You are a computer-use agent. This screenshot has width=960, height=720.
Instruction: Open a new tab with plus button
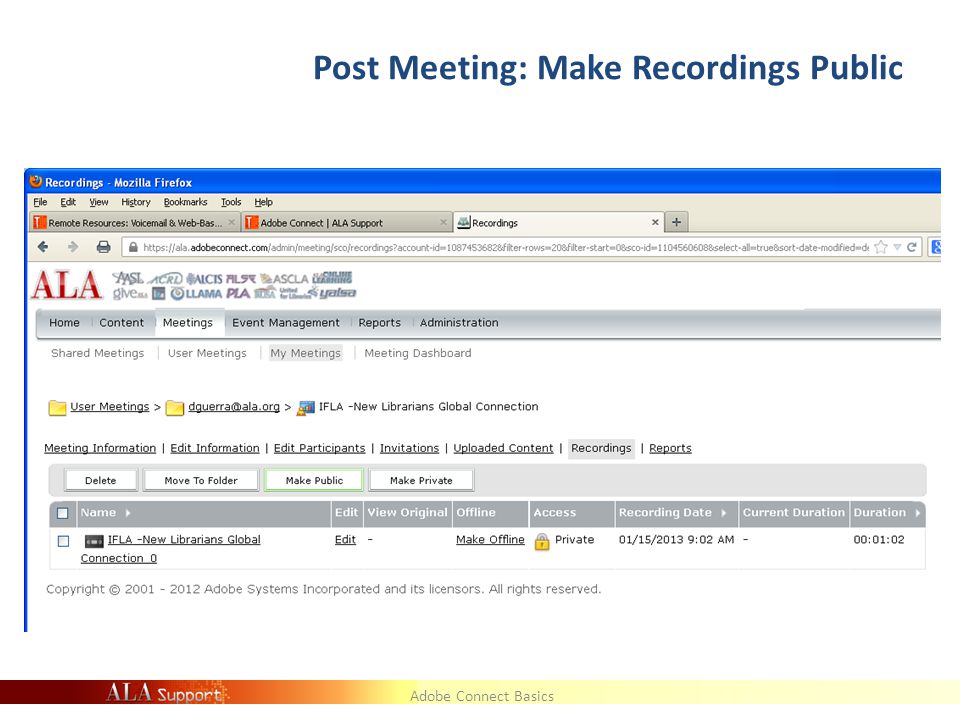click(677, 222)
